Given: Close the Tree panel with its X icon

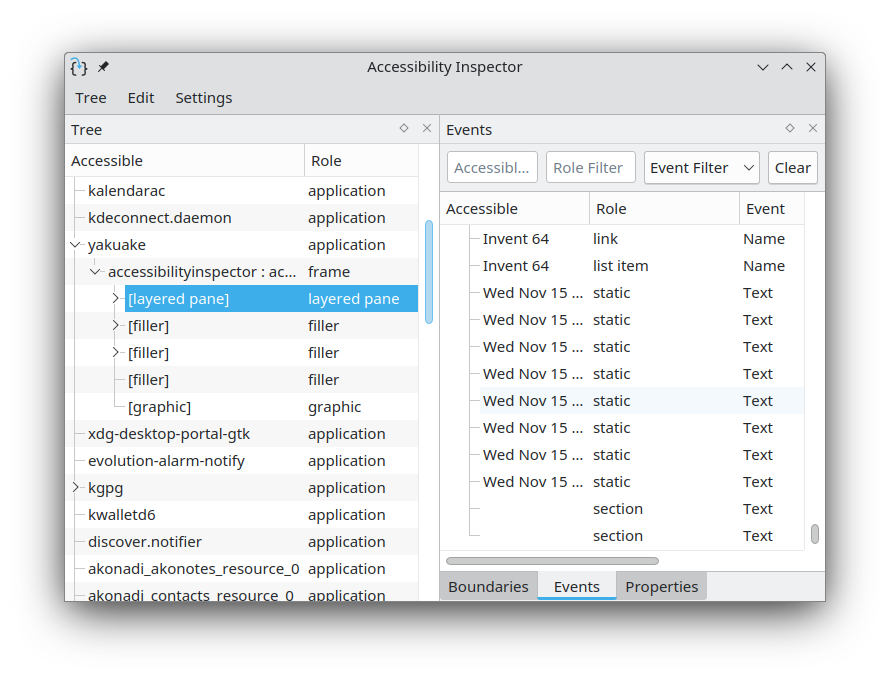Looking at the screenshot, I should pyautogui.click(x=427, y=128).
